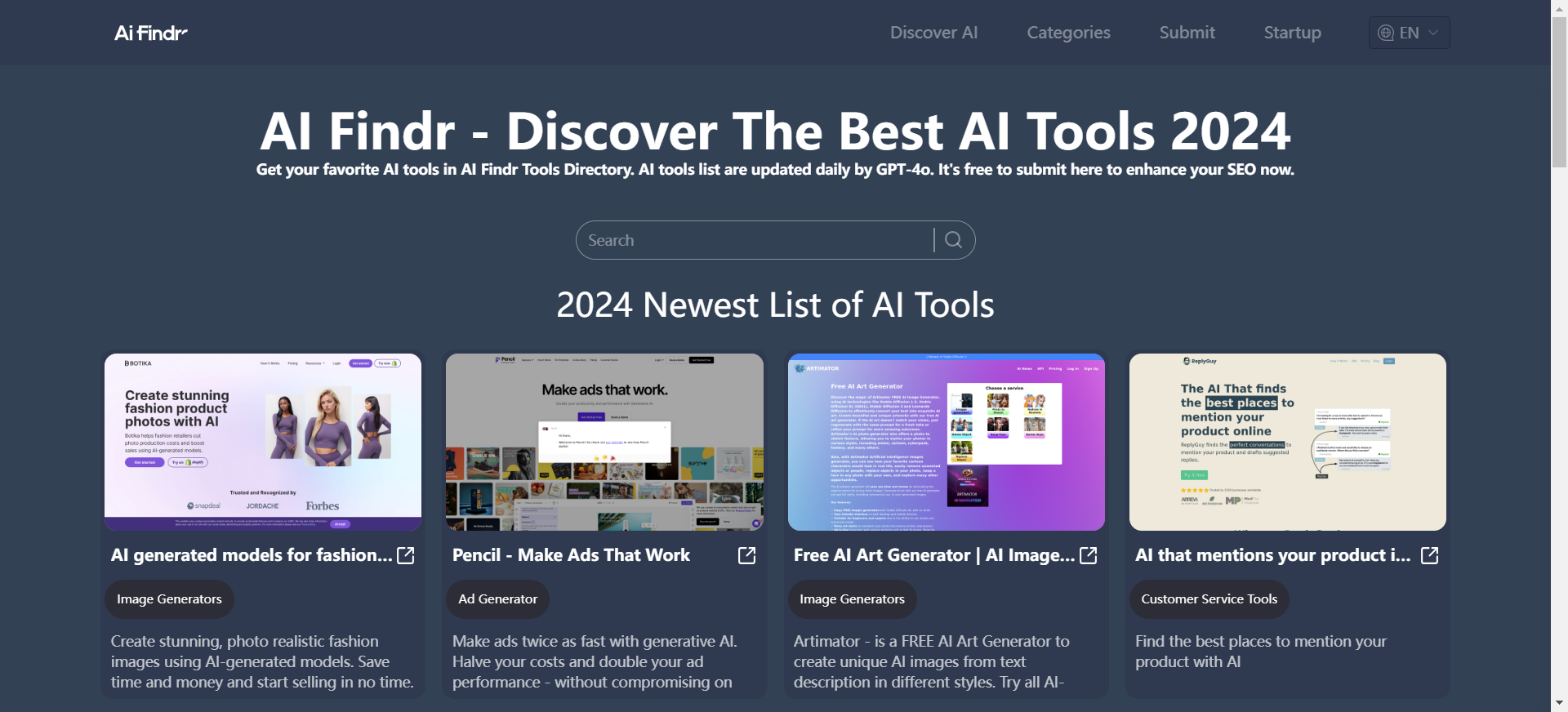Open 'Pencil - Make Ads That Work' link

click(571, 555)
